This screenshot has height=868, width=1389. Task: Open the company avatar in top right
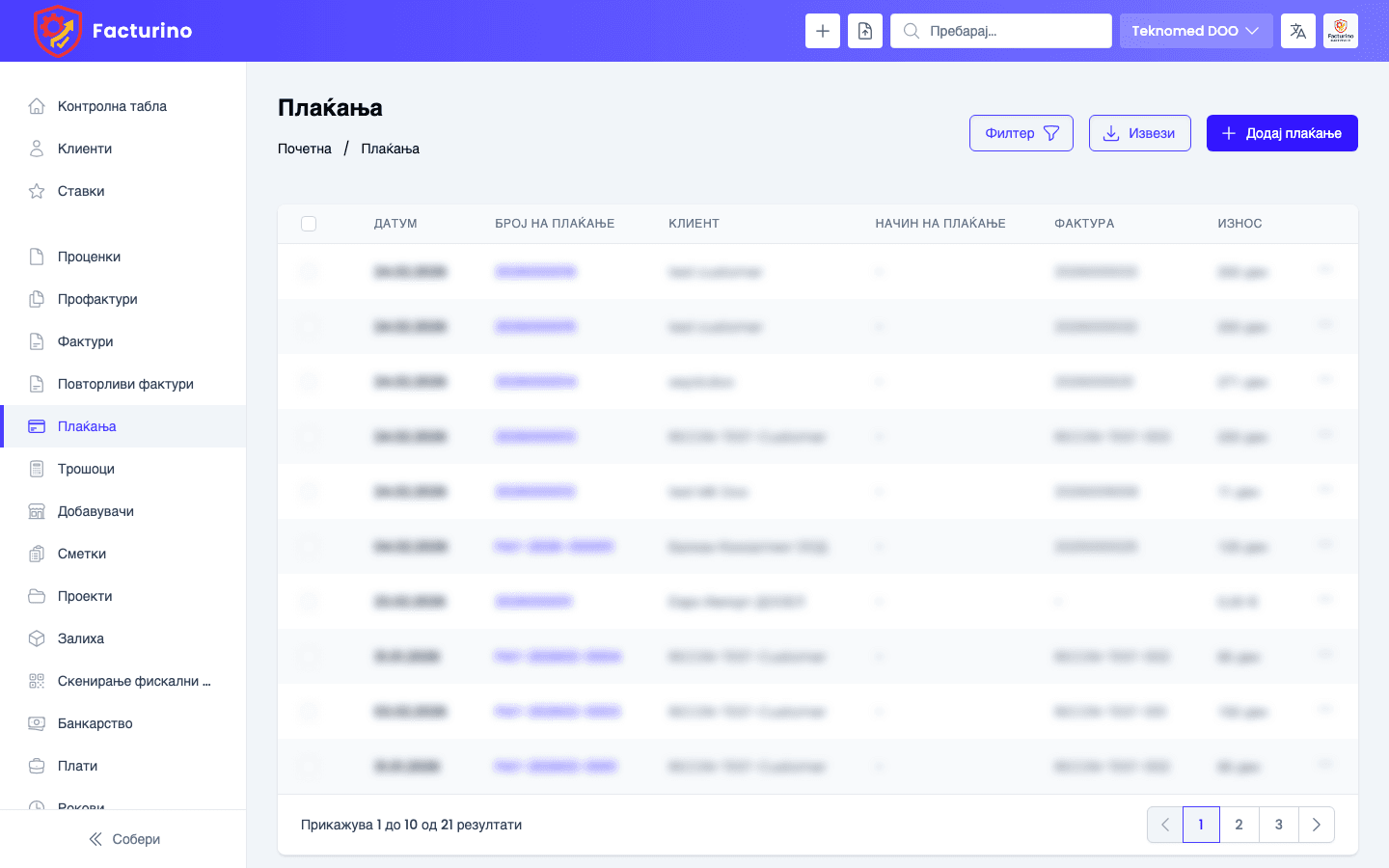point(1340,31)
